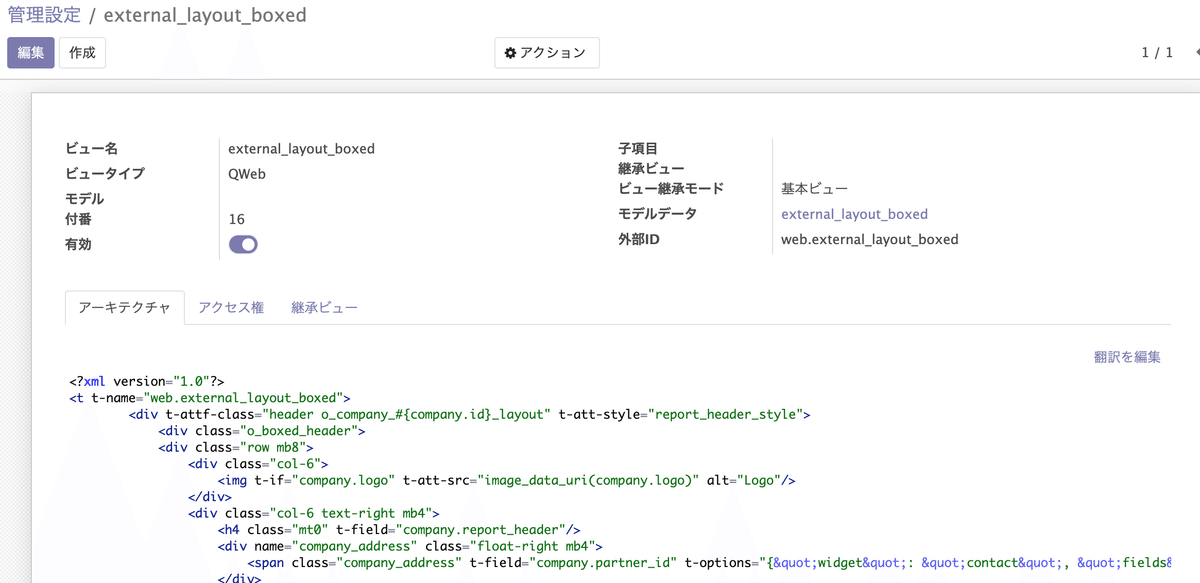Click the 付番 value 16

238,218
